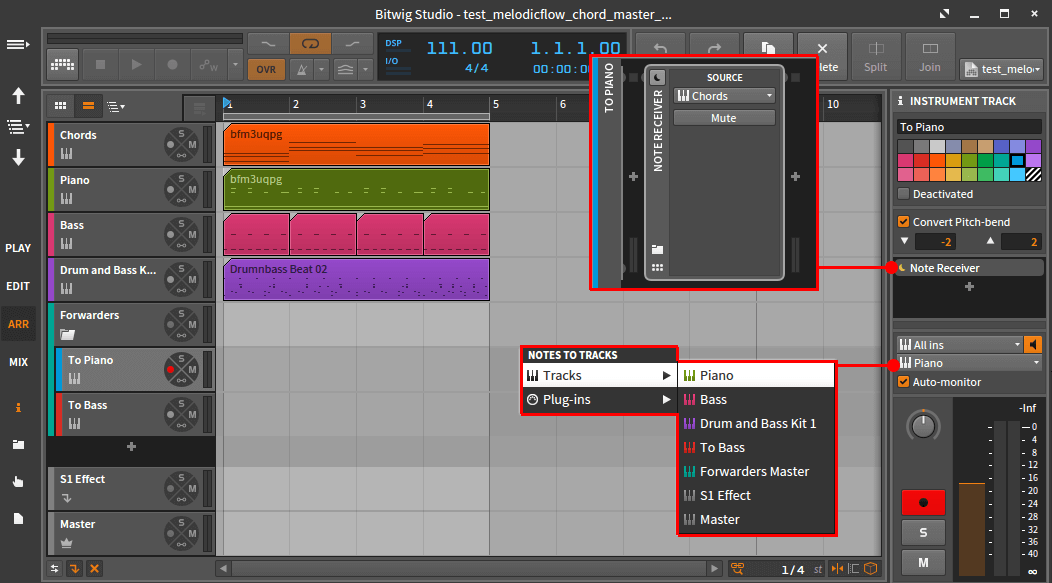Screen dimensions: 1052x583
Task: Click the Join button
Action: (929, 57)
